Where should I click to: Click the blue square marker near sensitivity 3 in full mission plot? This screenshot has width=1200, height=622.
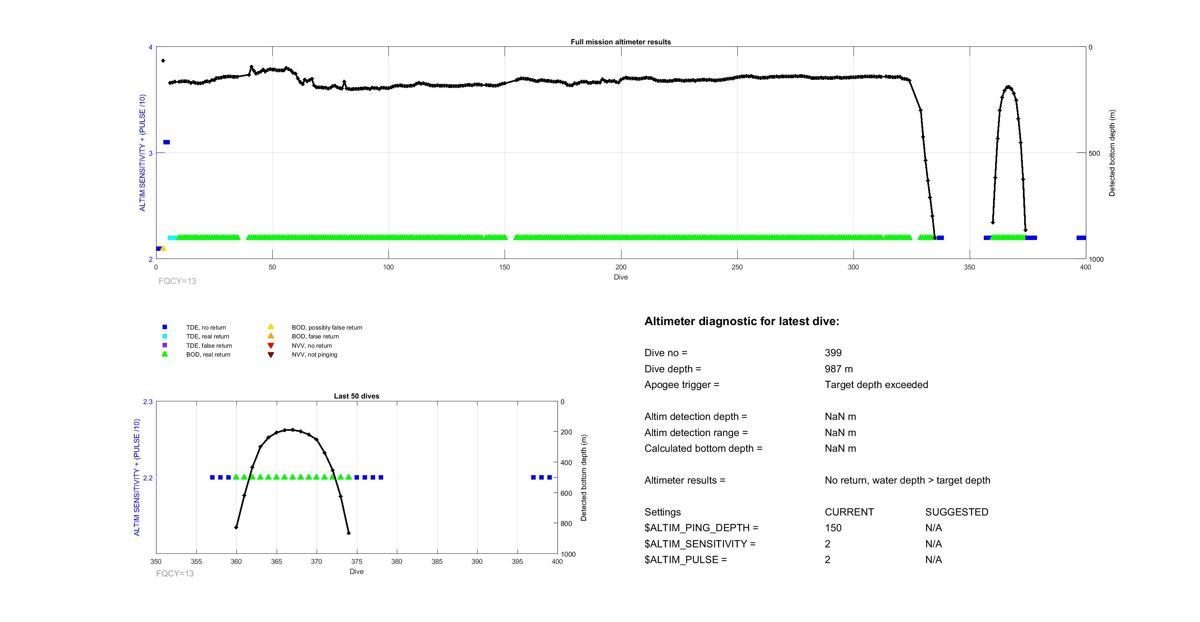166,142
